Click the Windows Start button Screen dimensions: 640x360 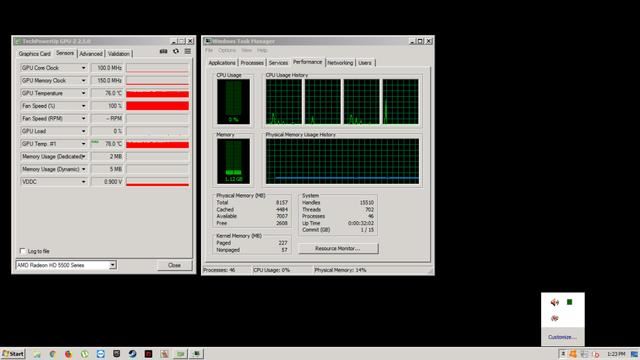click(13, 354)
